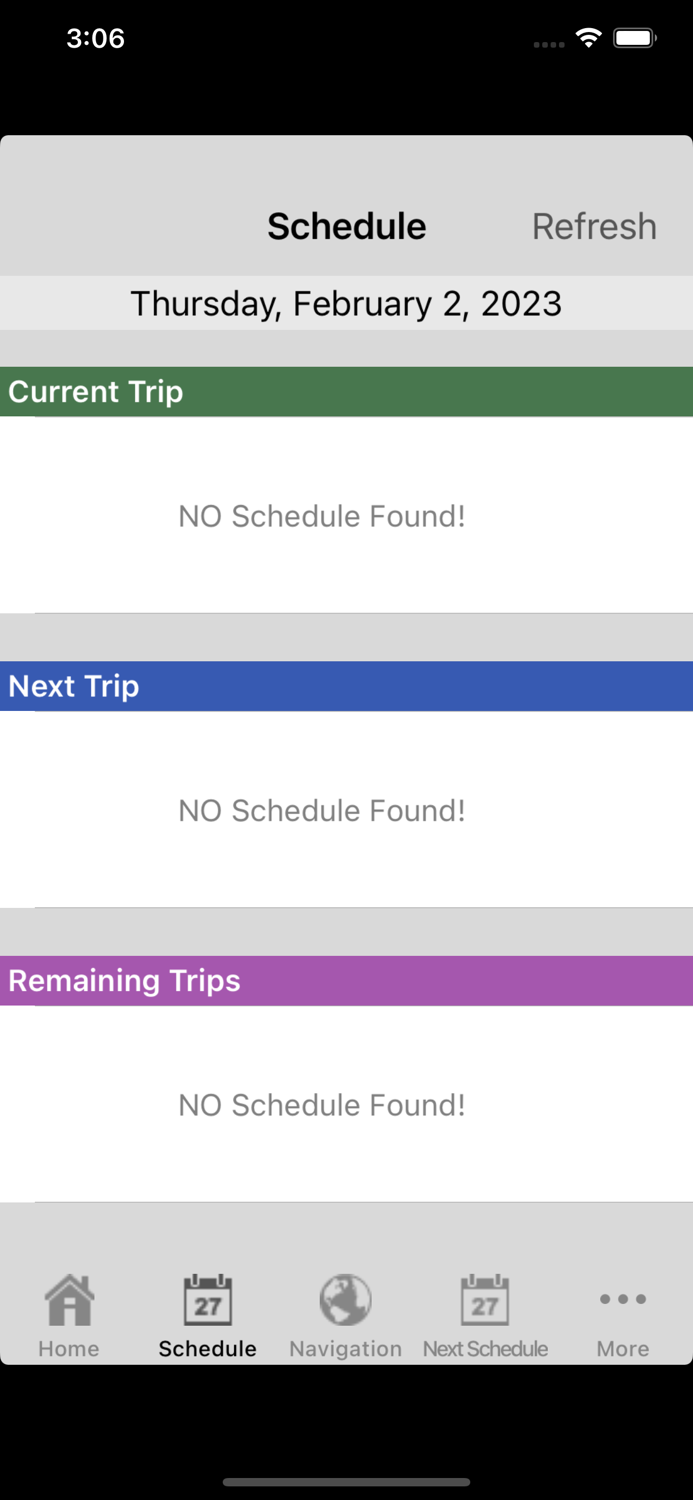Tap the Schedule title in header
The height and width of the screenshot is (1500, 693).
(346, 226)
